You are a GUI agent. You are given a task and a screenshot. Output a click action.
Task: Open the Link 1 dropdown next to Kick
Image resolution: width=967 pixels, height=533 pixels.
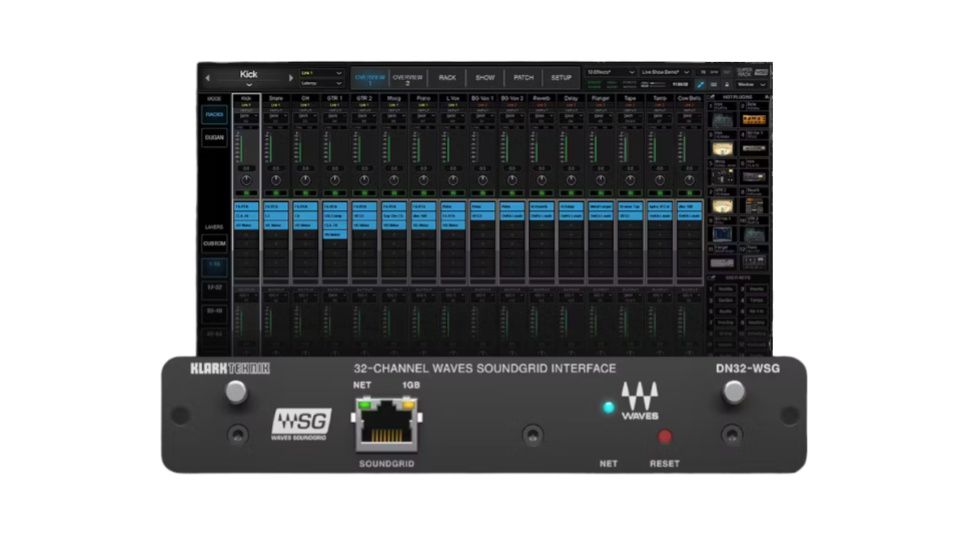pyautogui.click(x=321, y=73)
